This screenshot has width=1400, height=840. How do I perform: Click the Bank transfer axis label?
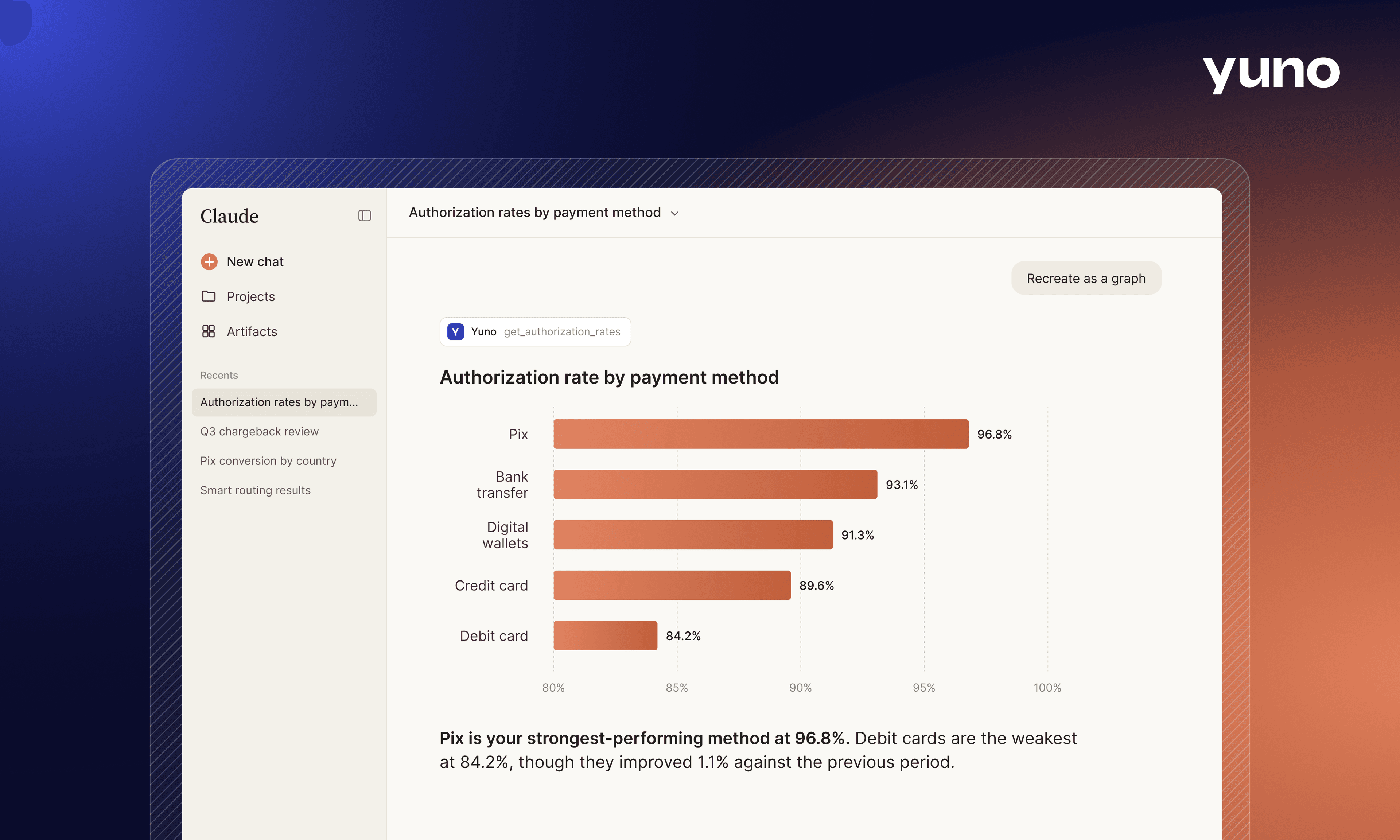click(502, 485)
